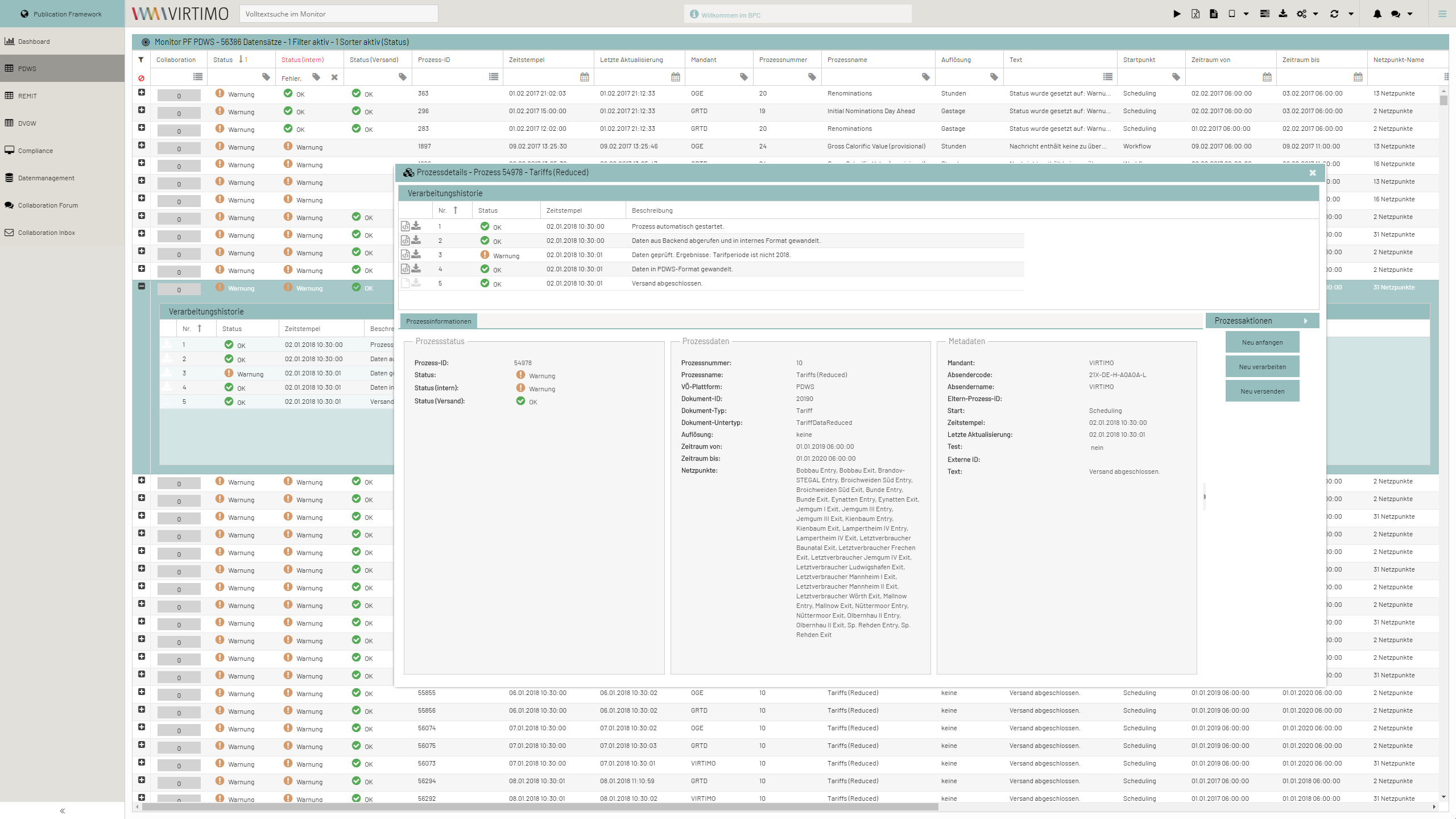The width and height of the screenshot is (1456, 819).
Task: Open notifications bell icon
Action: point(1377,14)
